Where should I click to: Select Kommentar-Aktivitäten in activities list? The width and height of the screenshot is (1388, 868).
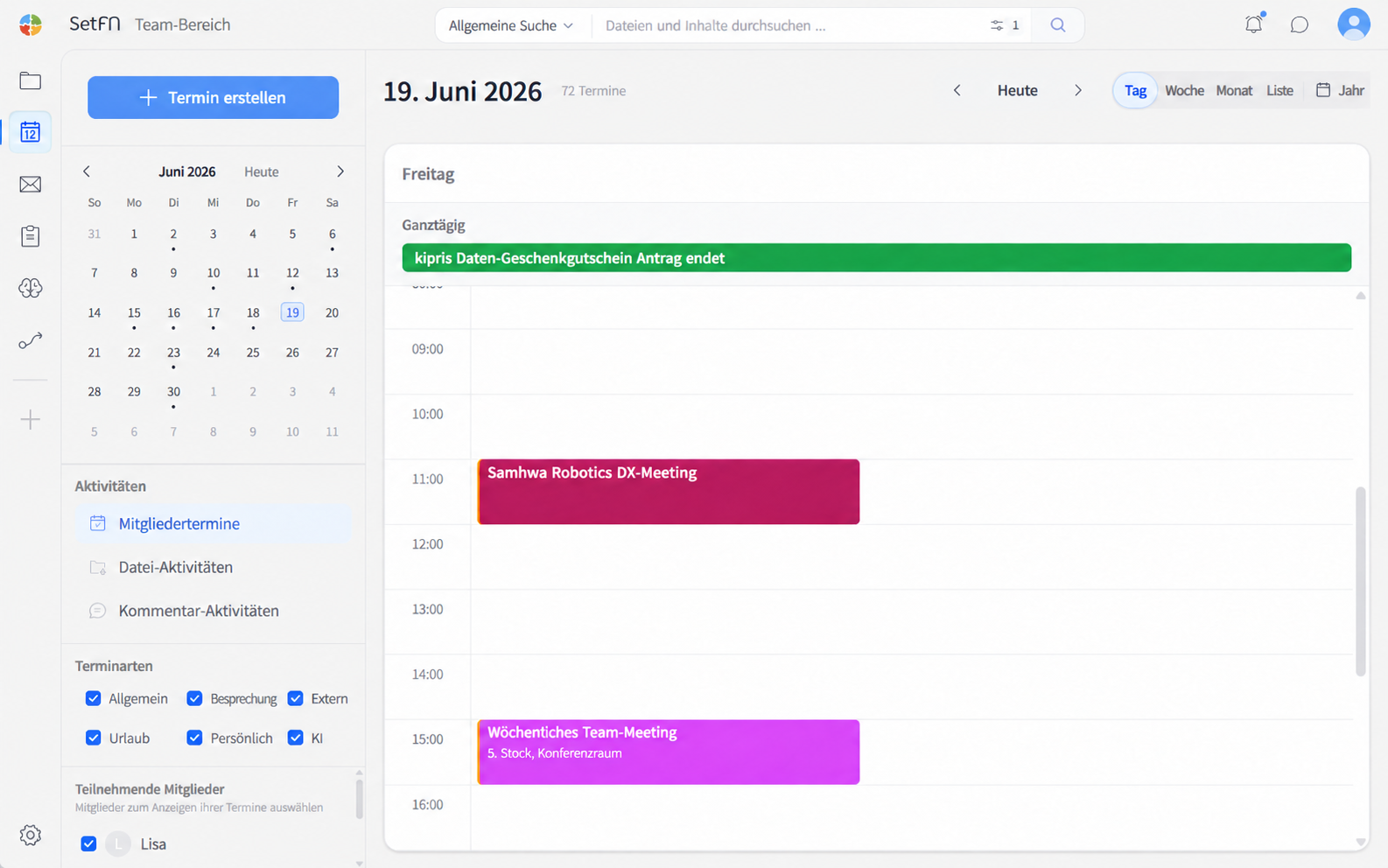(x=213, y=611)
